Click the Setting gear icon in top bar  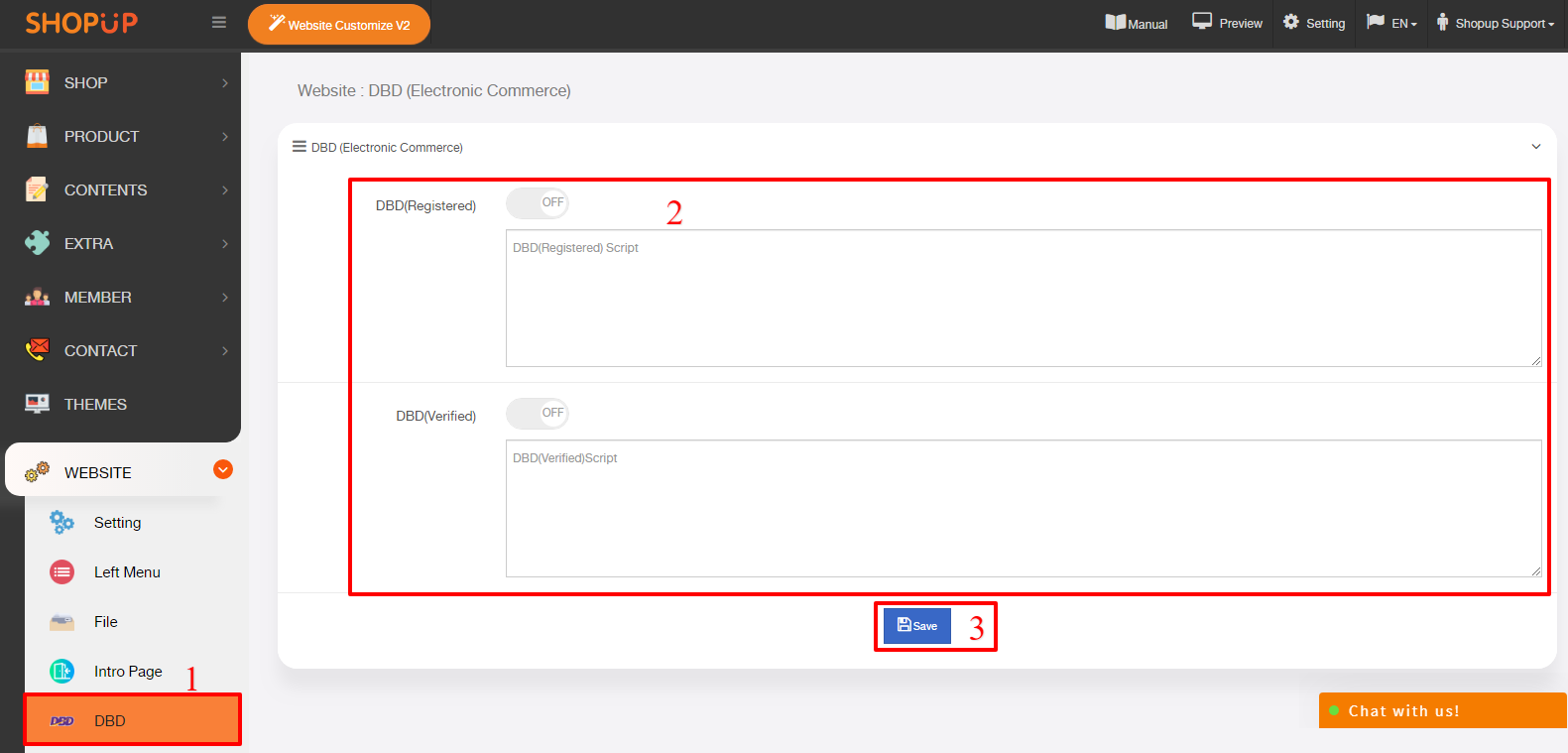point(1291,21)
